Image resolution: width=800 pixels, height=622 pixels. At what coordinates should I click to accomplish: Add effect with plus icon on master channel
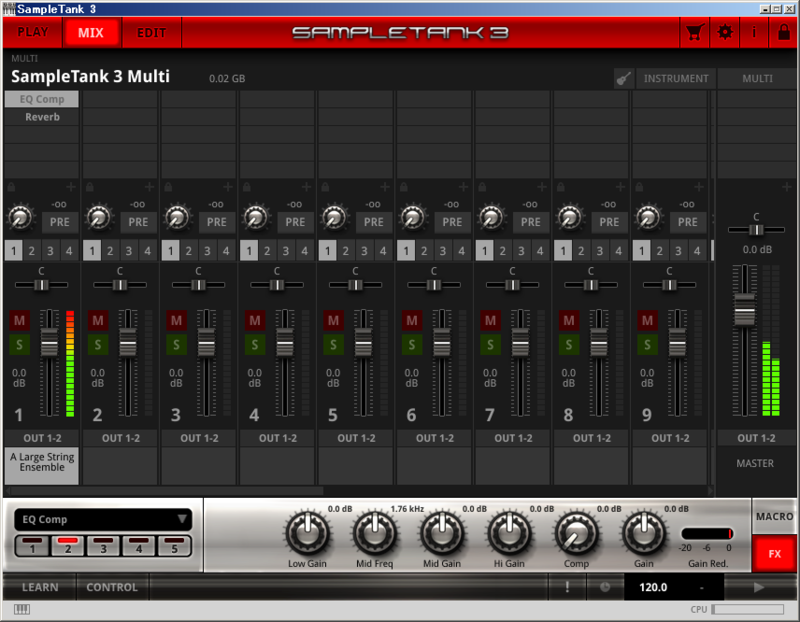pos(786,187)
